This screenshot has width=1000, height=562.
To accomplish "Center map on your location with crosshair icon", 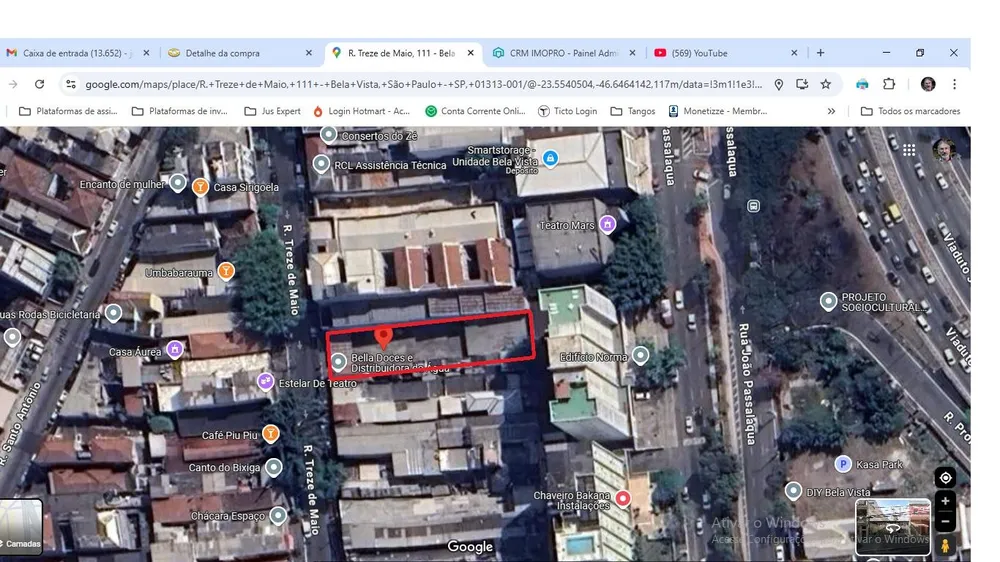I will point(945,478).
